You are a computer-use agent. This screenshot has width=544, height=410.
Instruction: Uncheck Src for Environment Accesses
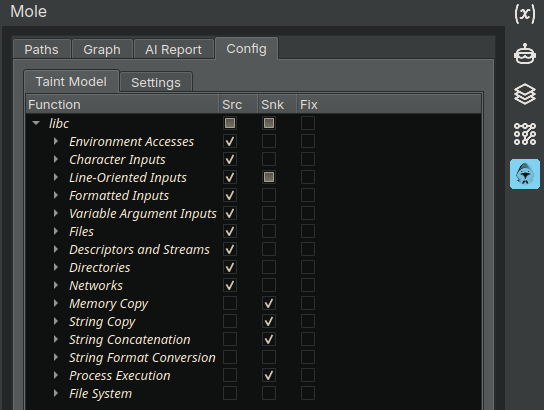coord(230,141)
